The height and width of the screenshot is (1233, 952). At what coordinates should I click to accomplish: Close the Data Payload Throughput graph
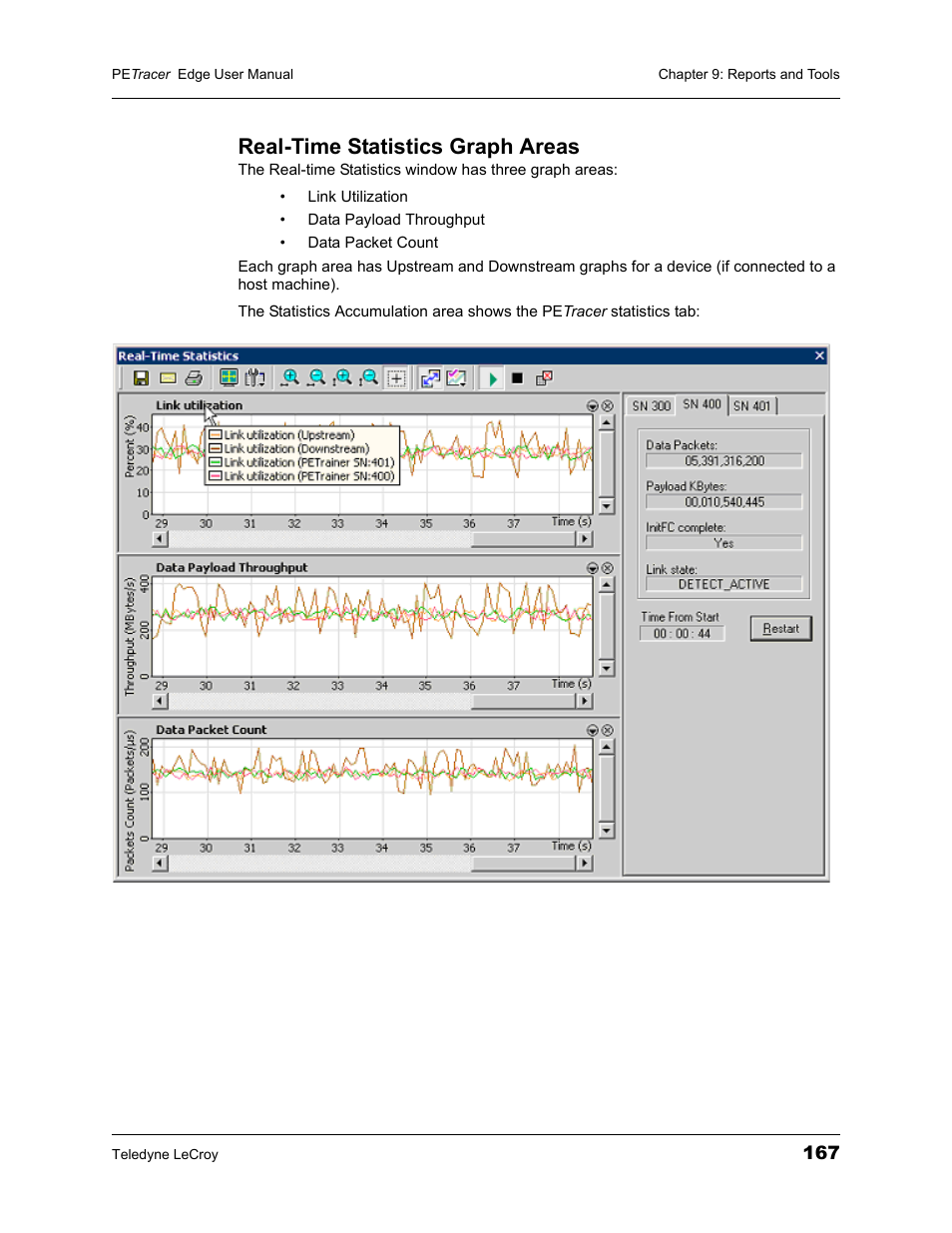(607, 568)
